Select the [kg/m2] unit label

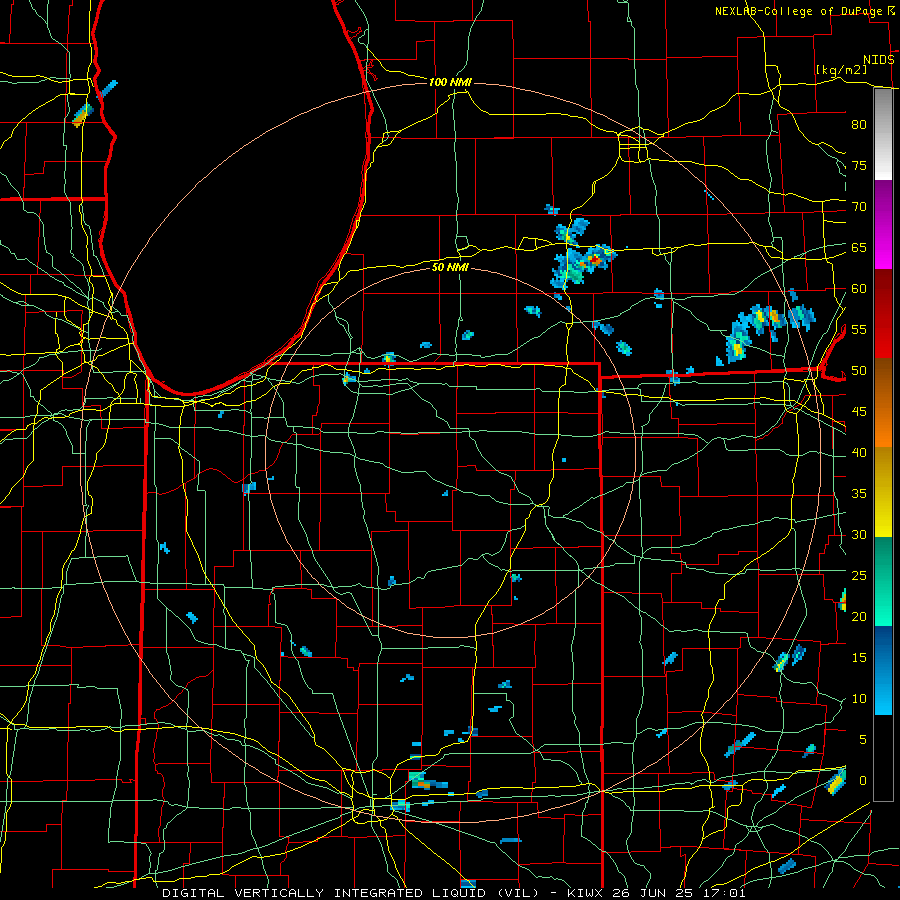click(x=841, y=69)
